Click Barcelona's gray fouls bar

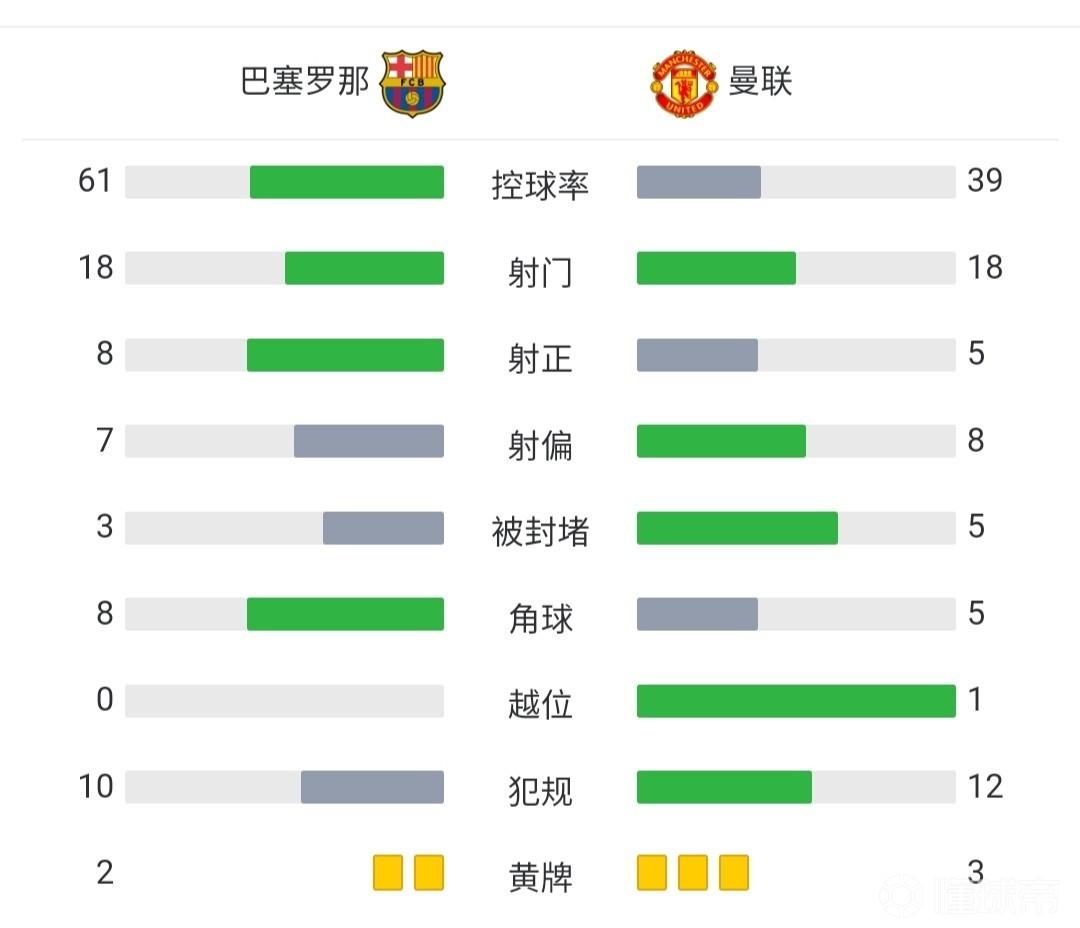372,787
